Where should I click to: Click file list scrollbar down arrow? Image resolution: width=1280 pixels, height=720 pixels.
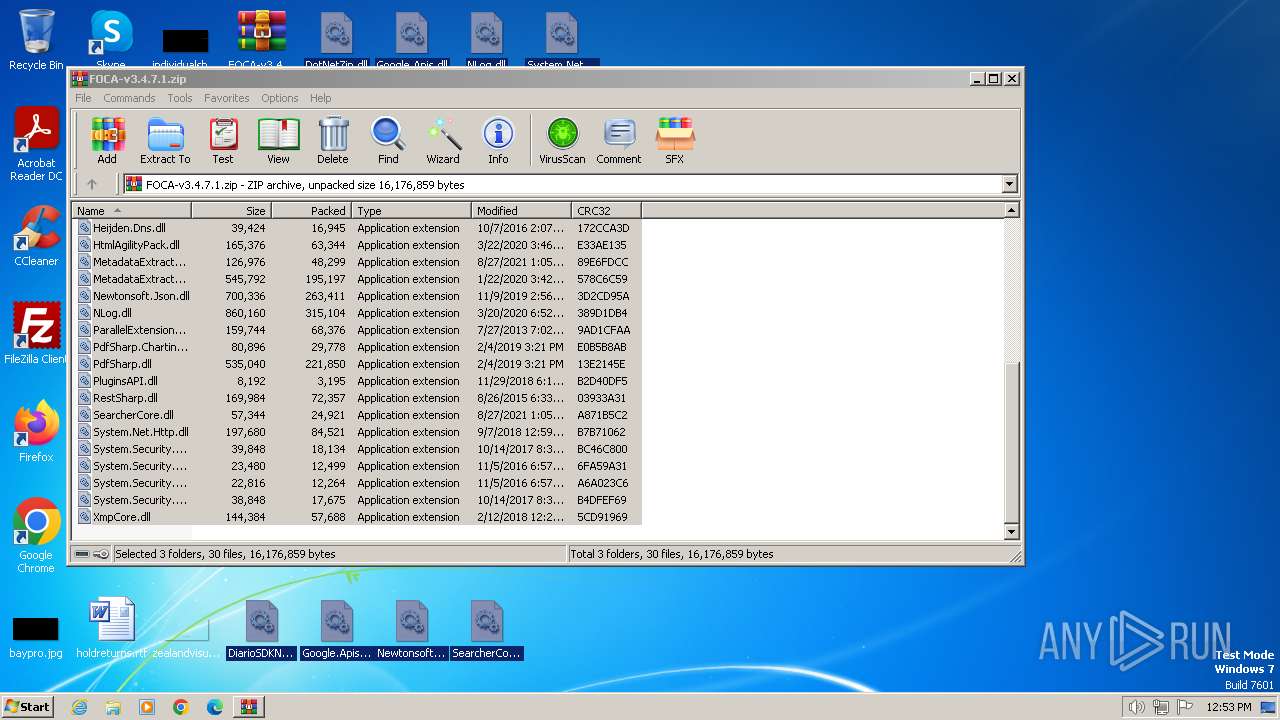coord(1011,532)
